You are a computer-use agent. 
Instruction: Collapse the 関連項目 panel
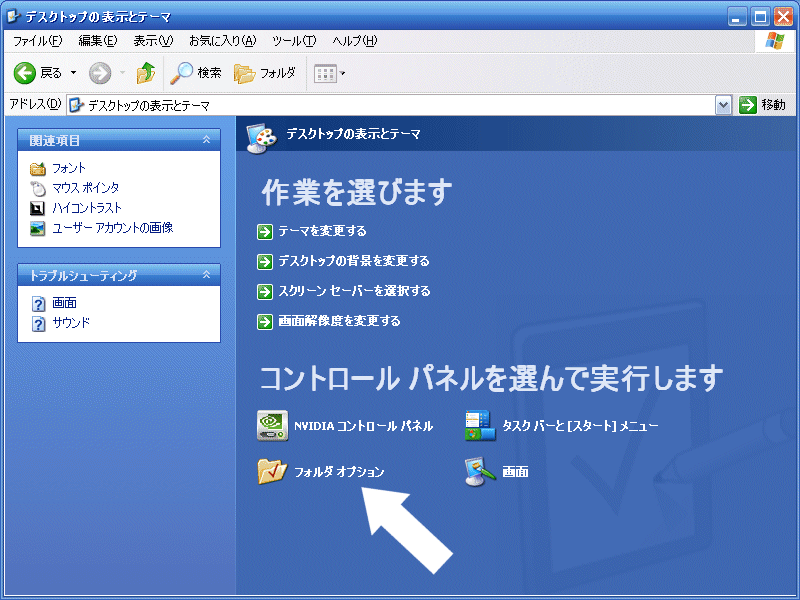pos(206,139)
